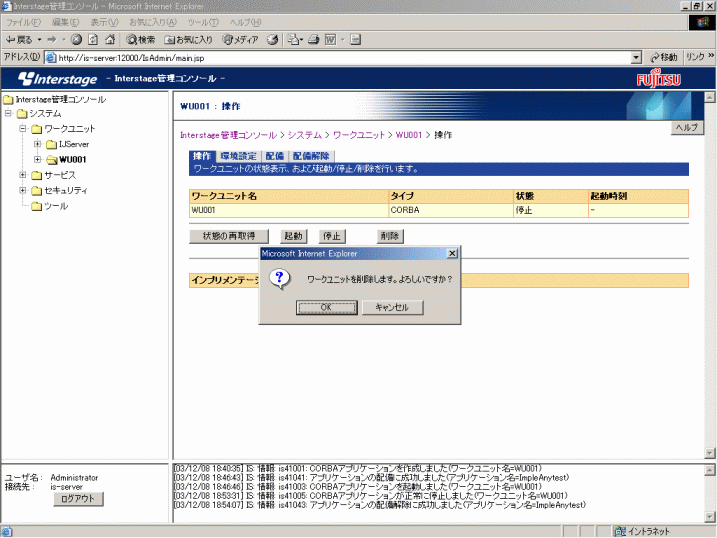Click the Windows flag throbber icon
This screenshot has height=538, width=717.
[702, 22]
